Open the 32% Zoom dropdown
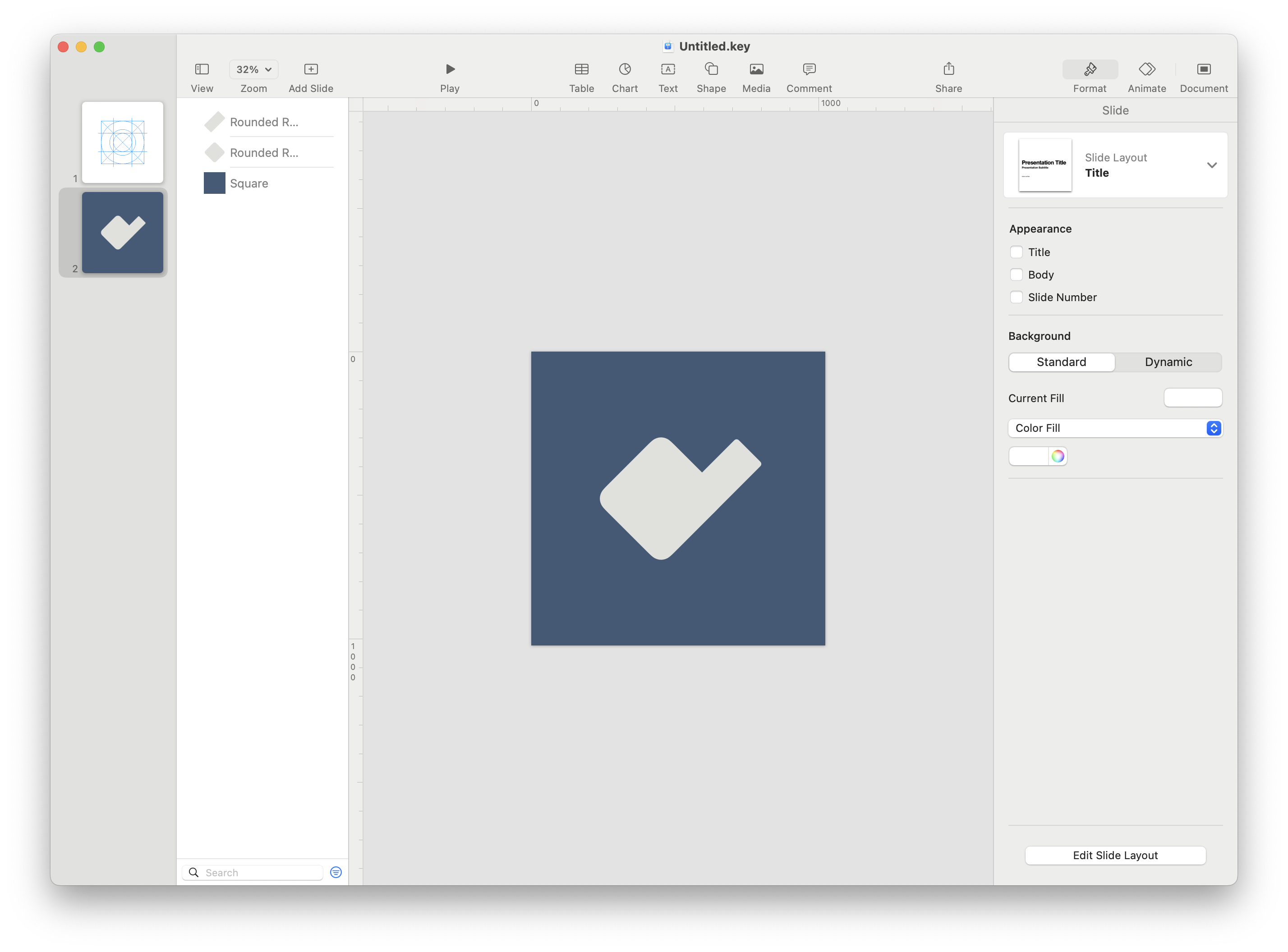Image resolution: width=1288 pixels, height=952 pixels. click(x=254, y=69)
